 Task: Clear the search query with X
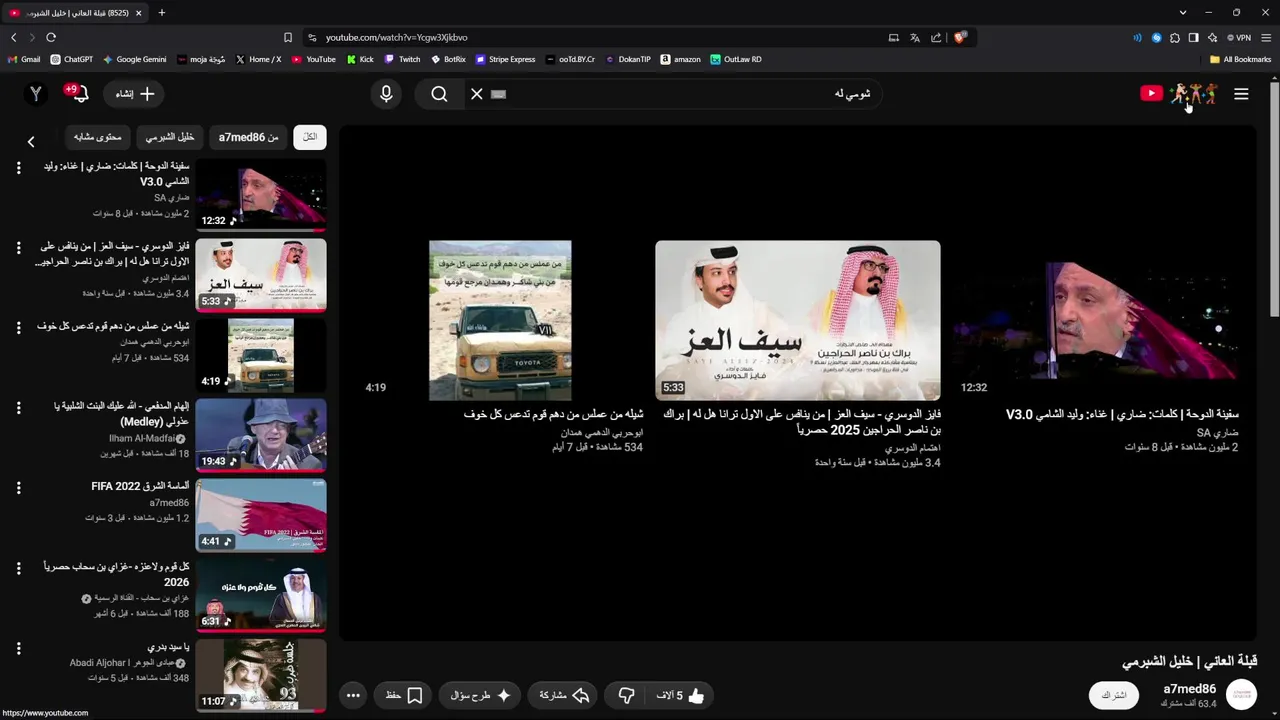click(x=477, y=94)
